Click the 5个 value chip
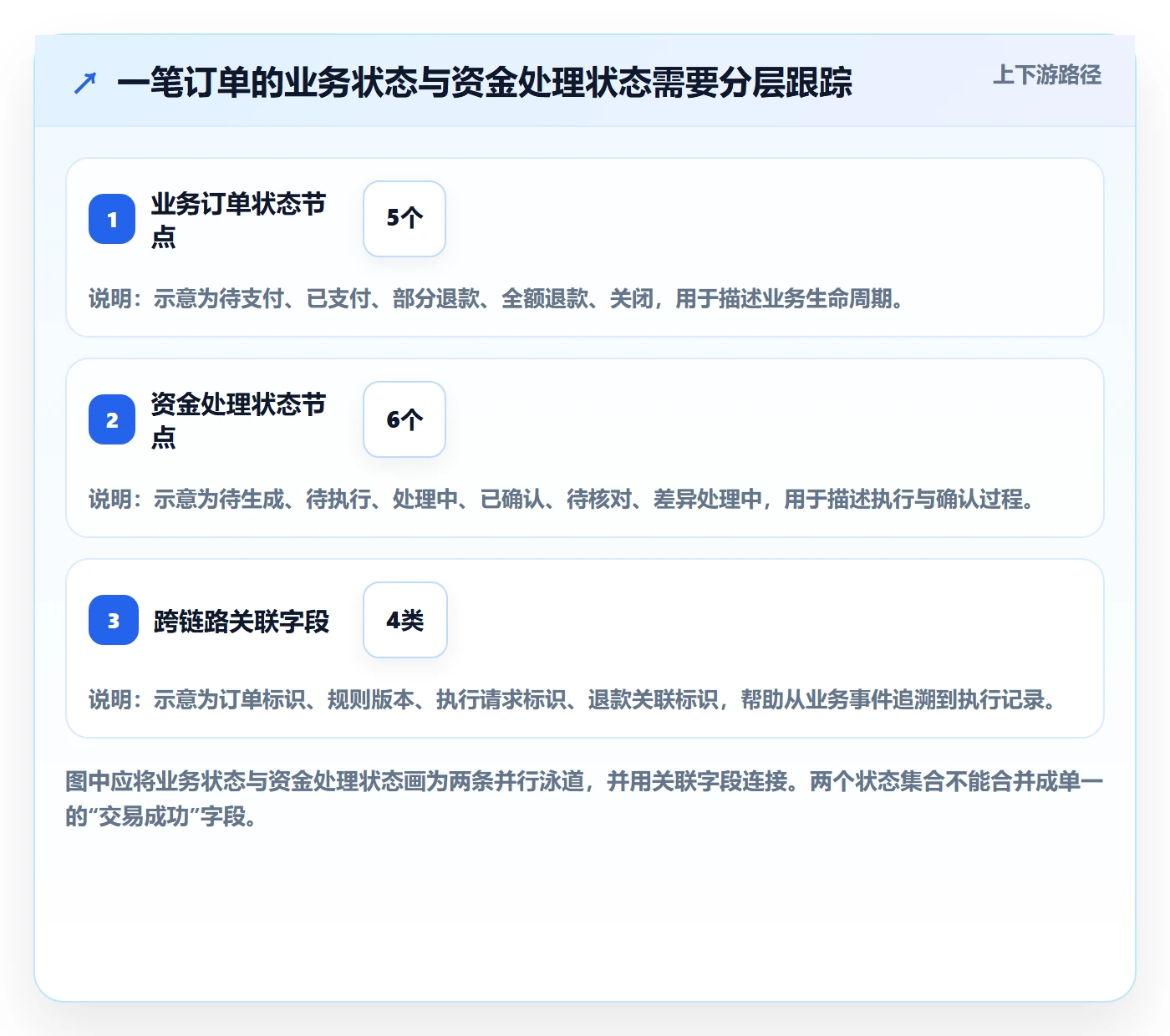 [404, 219]
